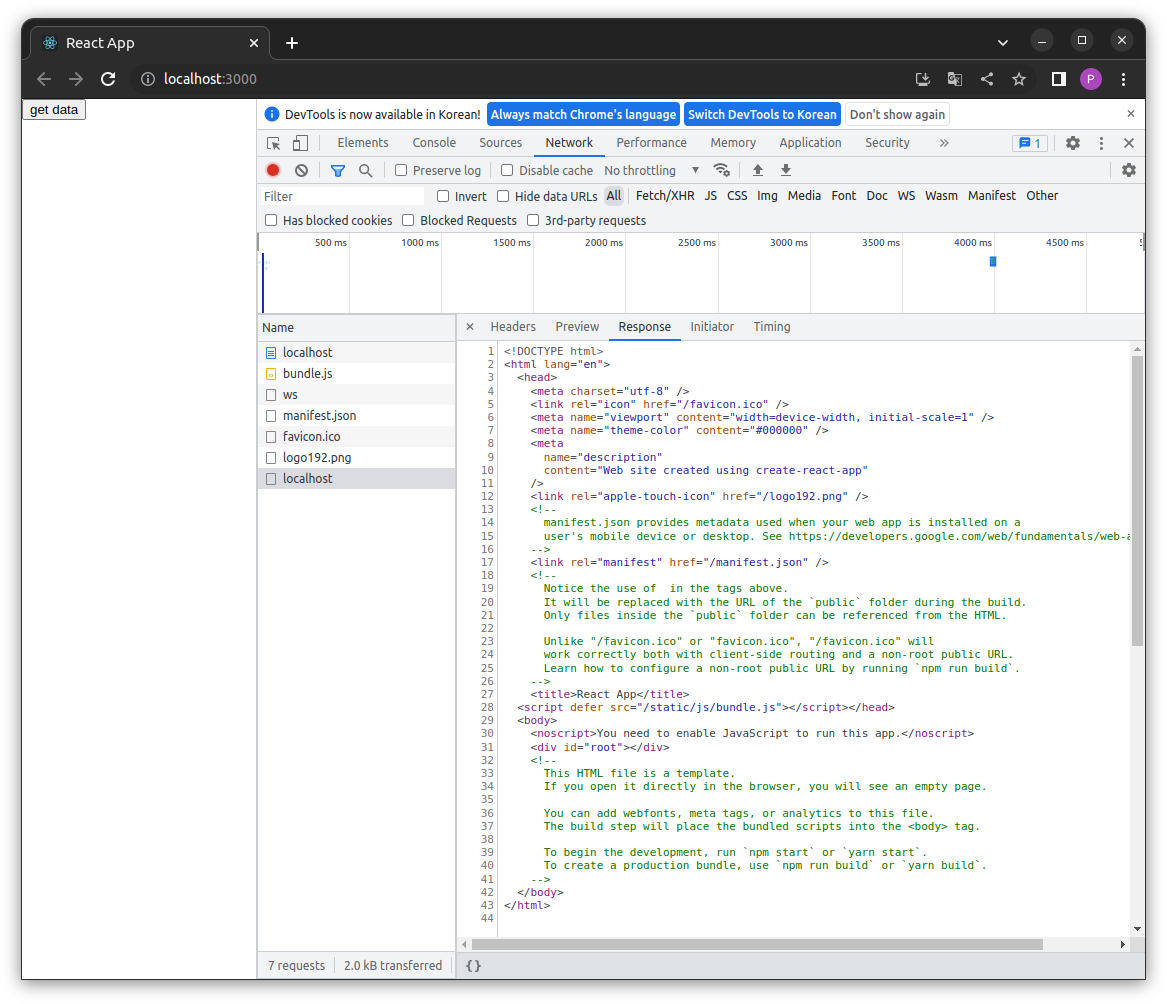Bookmark this tab with the star
The image size is (1167, 1004).
tap(1019, 79)
